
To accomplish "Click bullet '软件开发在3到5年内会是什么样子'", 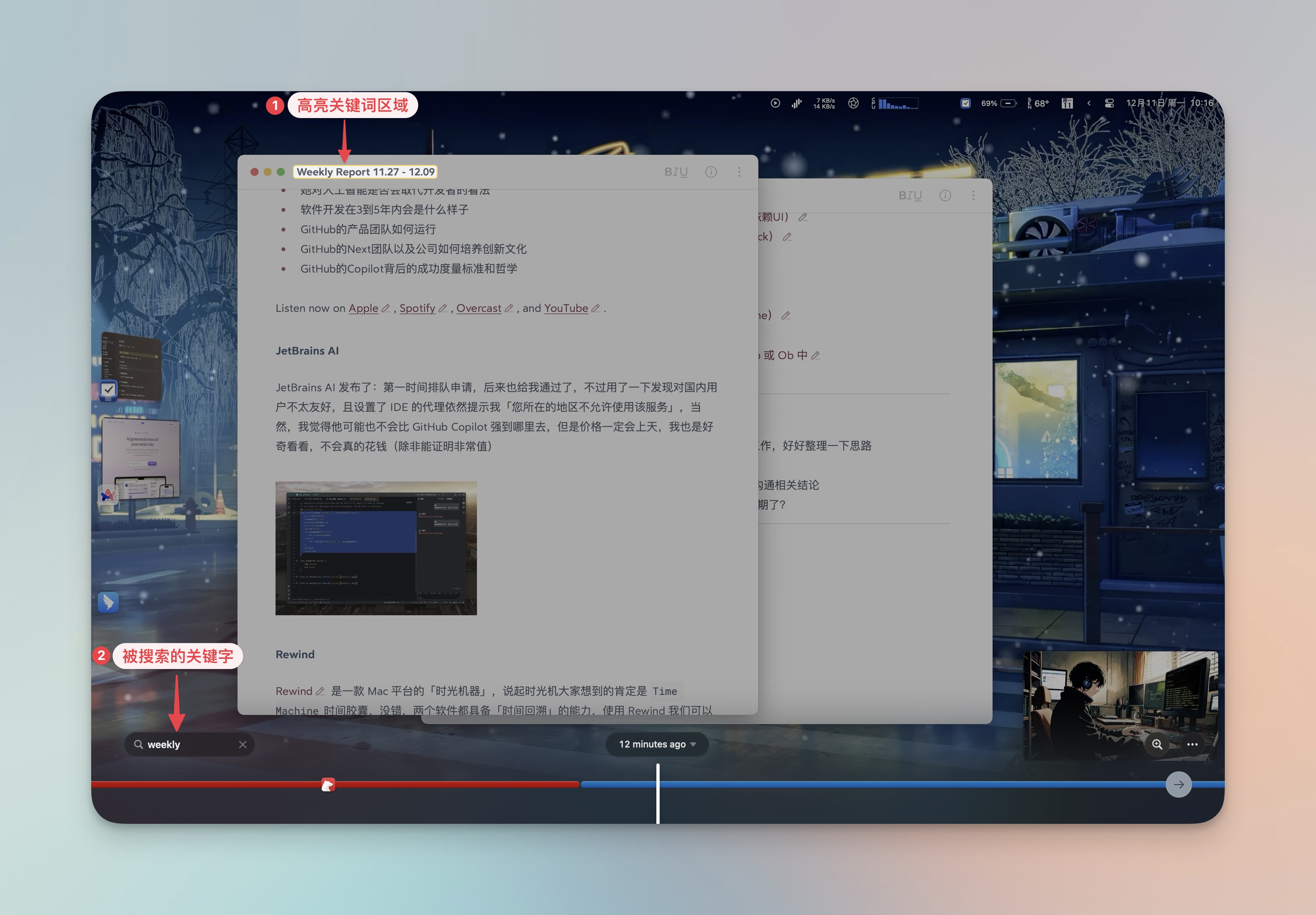I will [x=384, y=210].
